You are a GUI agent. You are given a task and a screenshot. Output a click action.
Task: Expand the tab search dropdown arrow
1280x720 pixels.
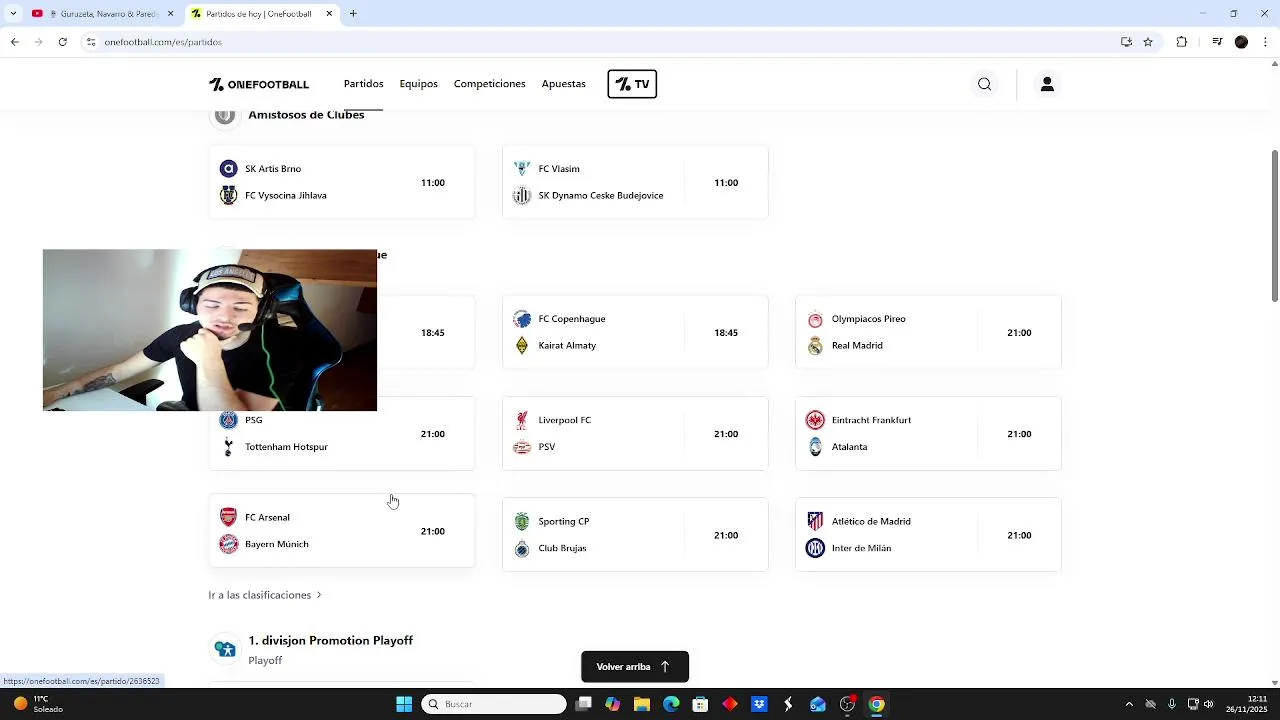11,14
